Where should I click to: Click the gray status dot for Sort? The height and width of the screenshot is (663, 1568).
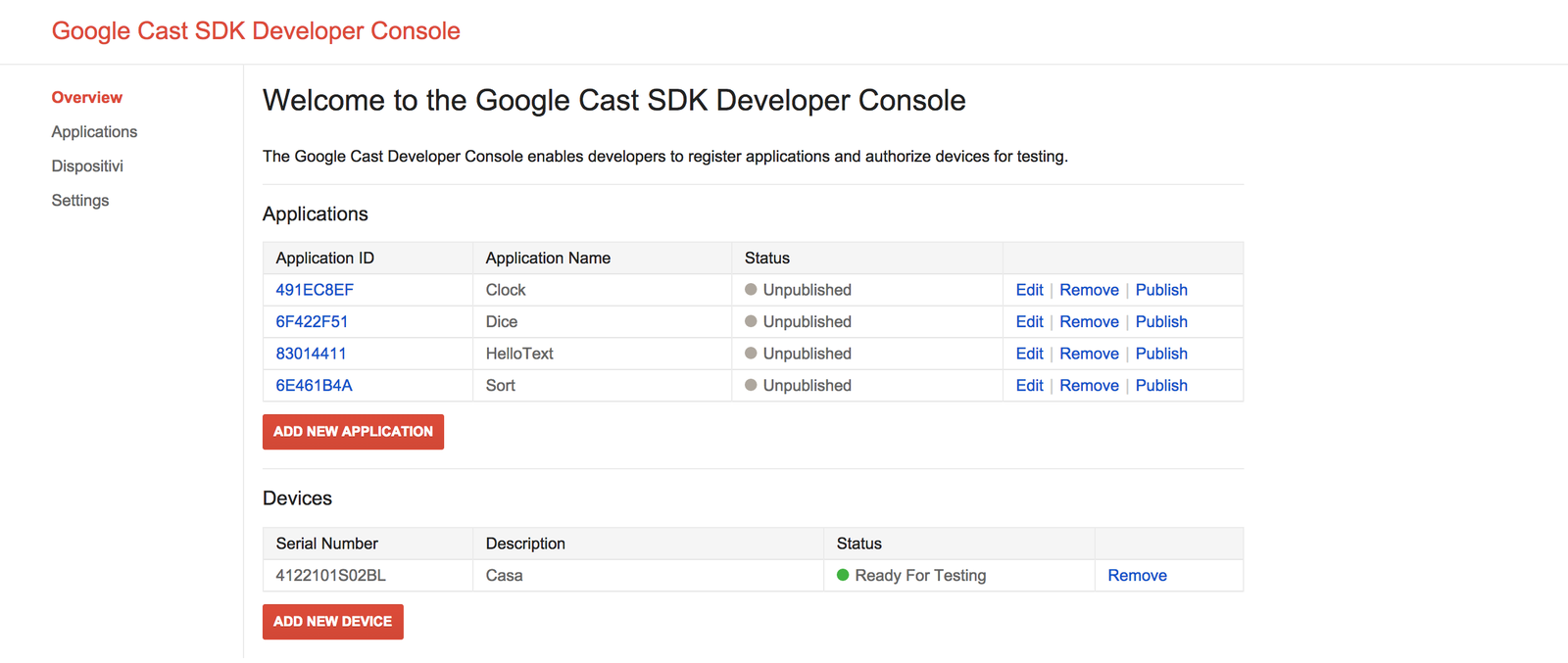751,385
